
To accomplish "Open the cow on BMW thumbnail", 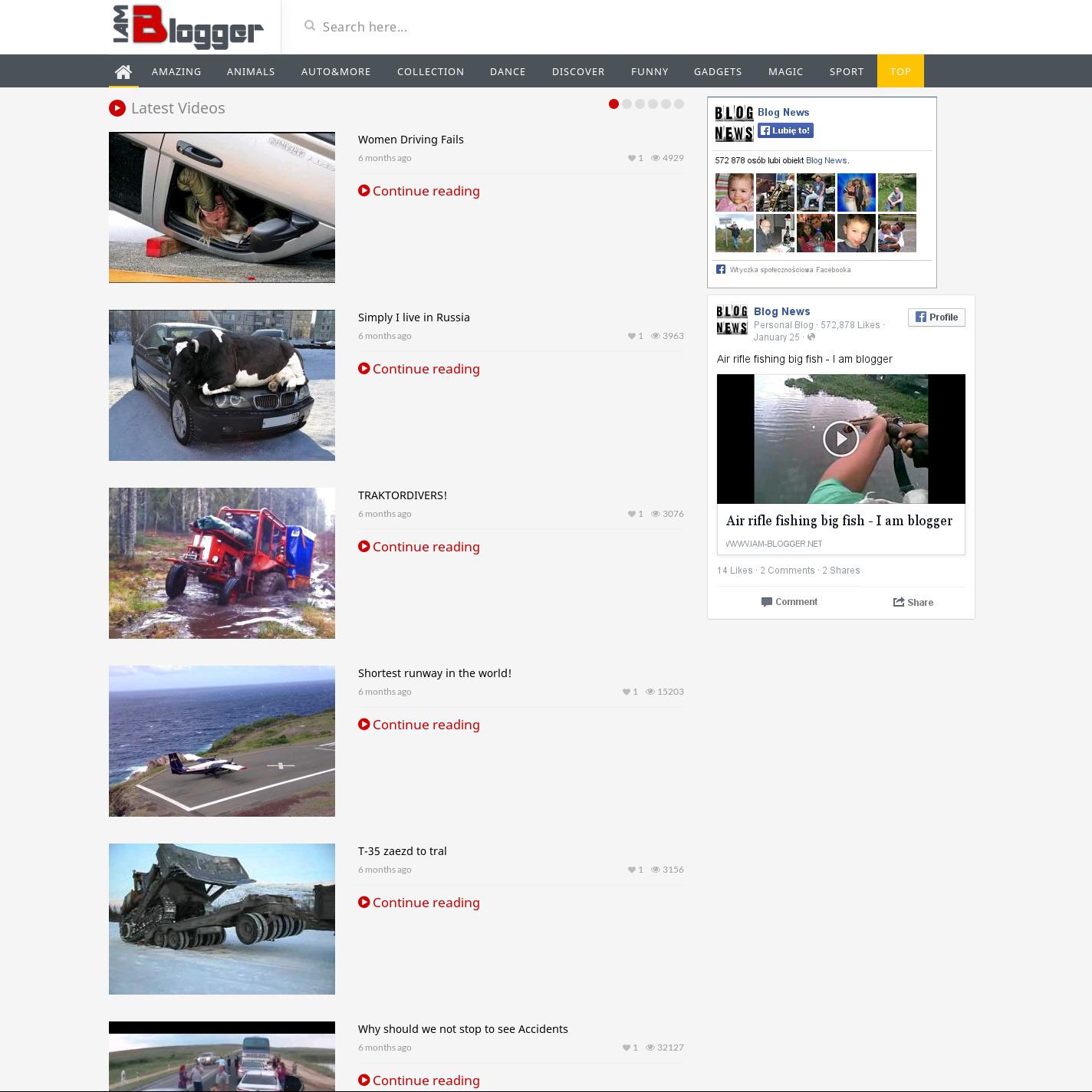I will pyautogui.click(x=222, y=385).
